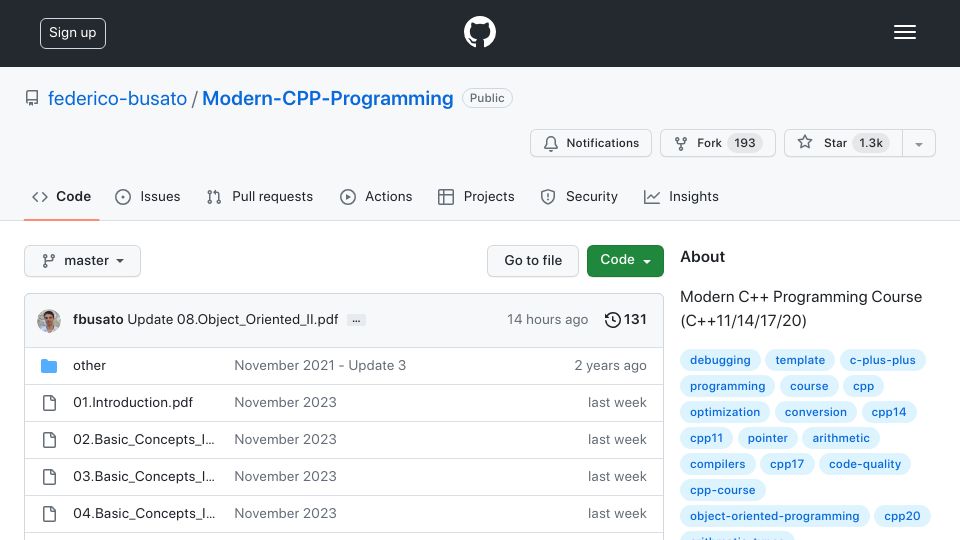Select the debugging topic tag

click(720, 360)
